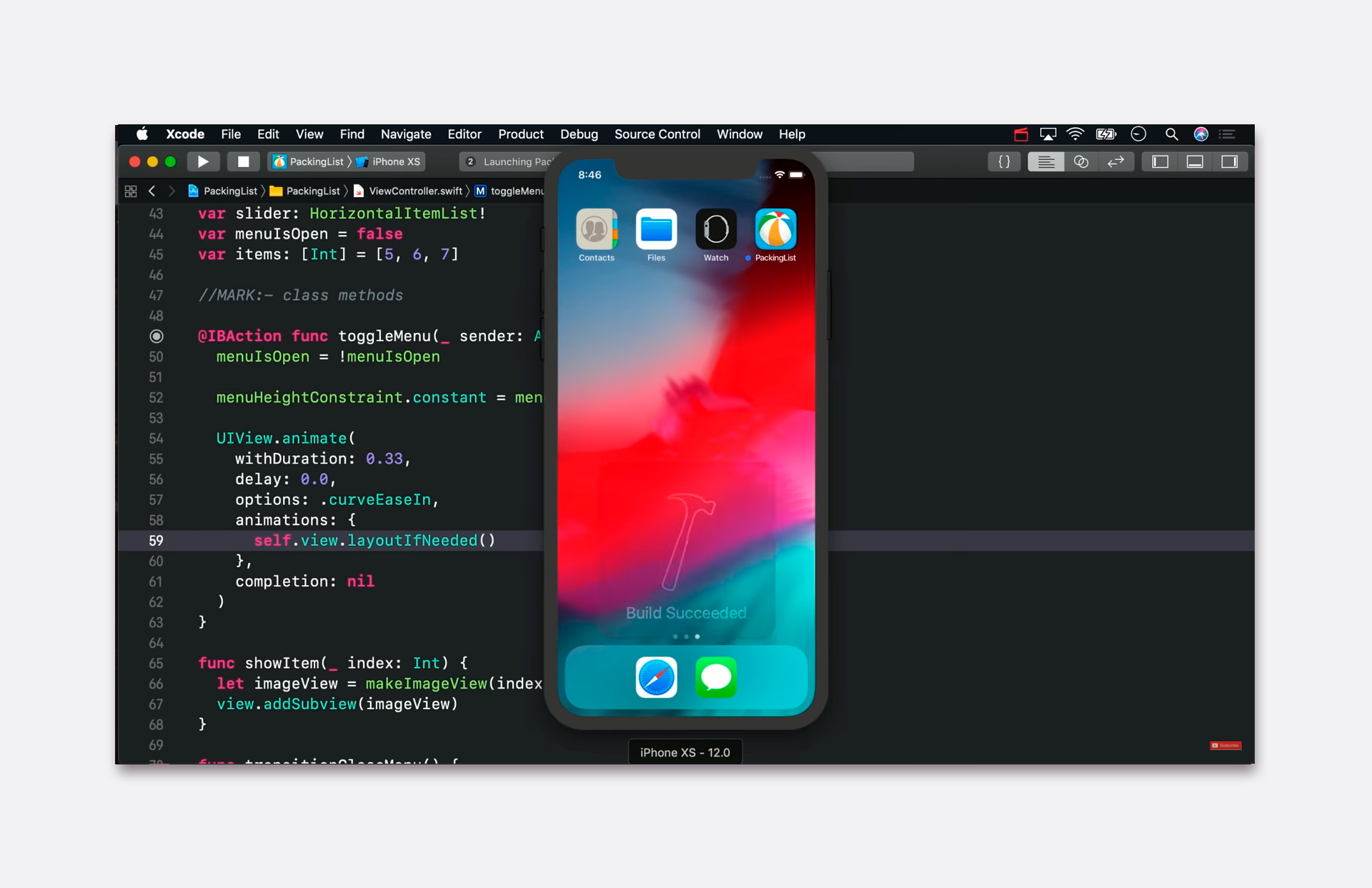Switch to the Assistant editor view

(x=1080, y=161)
